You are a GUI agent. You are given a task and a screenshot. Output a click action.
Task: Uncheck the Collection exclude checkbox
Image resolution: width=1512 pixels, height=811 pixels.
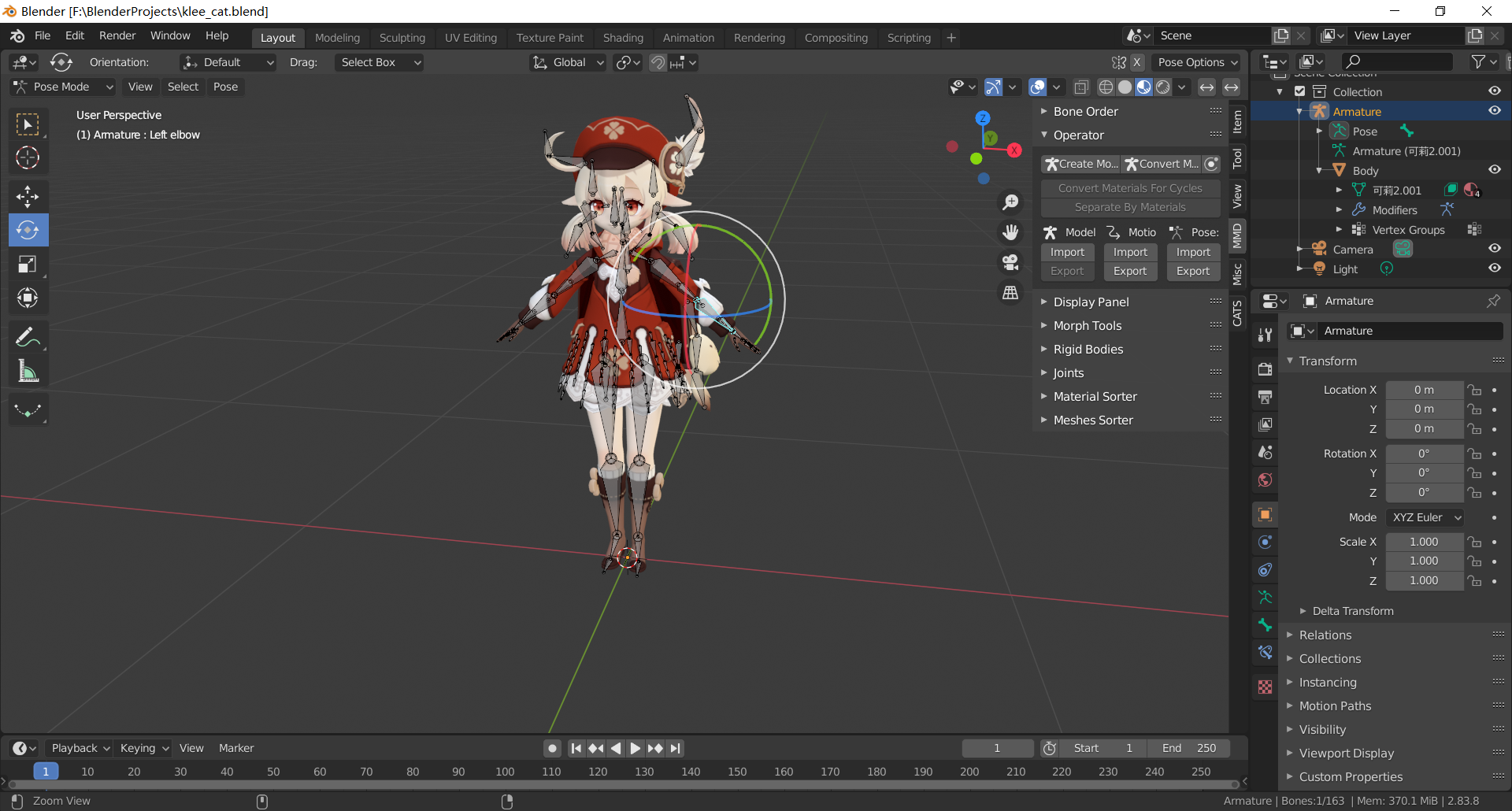(x=1300, y=91)
